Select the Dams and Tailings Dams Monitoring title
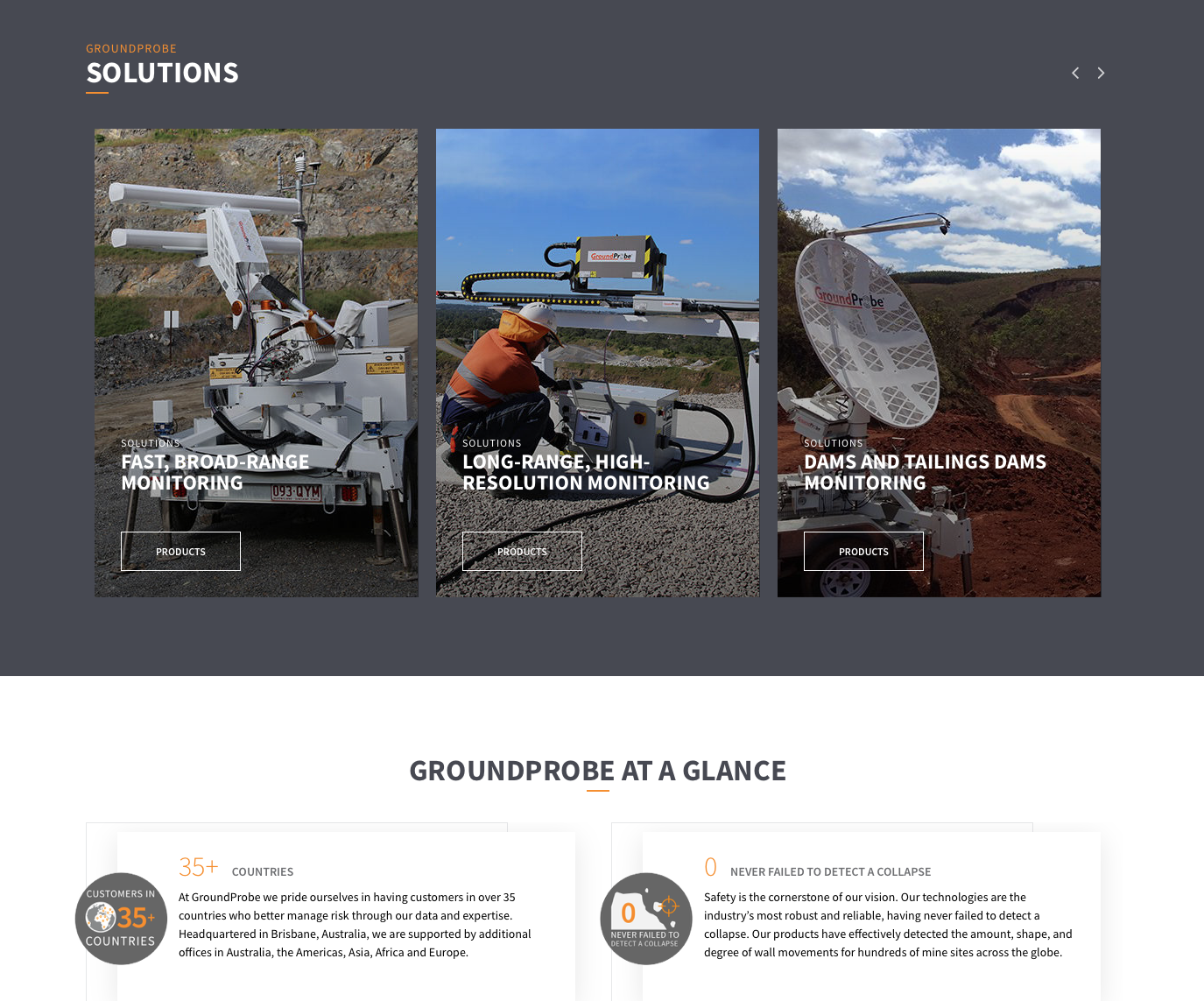 click(x=924, y=472)
